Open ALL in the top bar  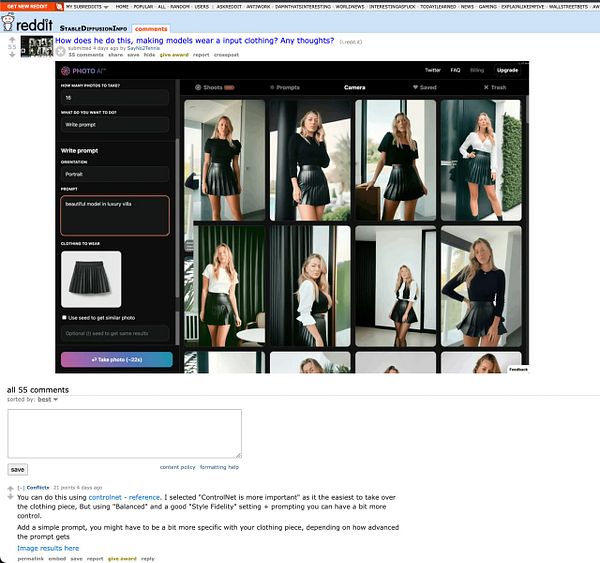coord(162,7)
